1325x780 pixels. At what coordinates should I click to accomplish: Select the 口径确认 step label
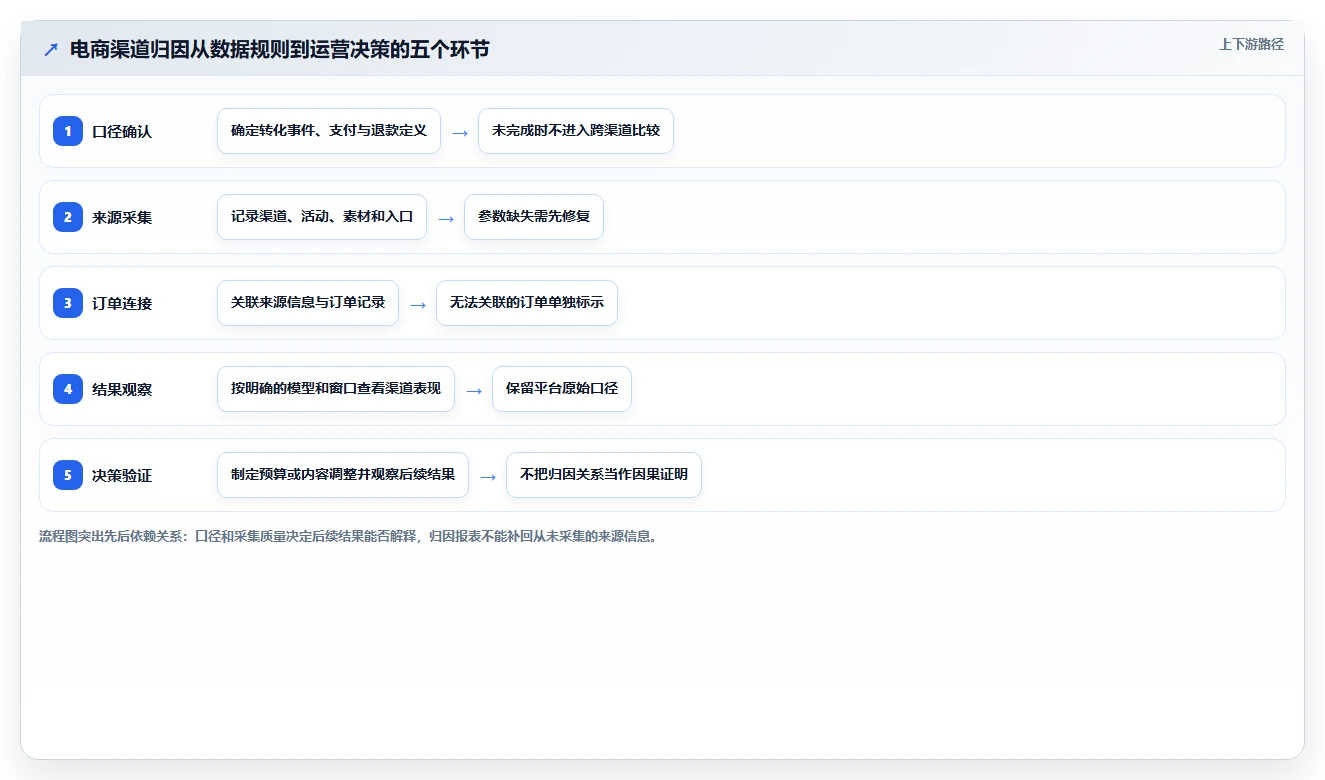coord(122,131)
